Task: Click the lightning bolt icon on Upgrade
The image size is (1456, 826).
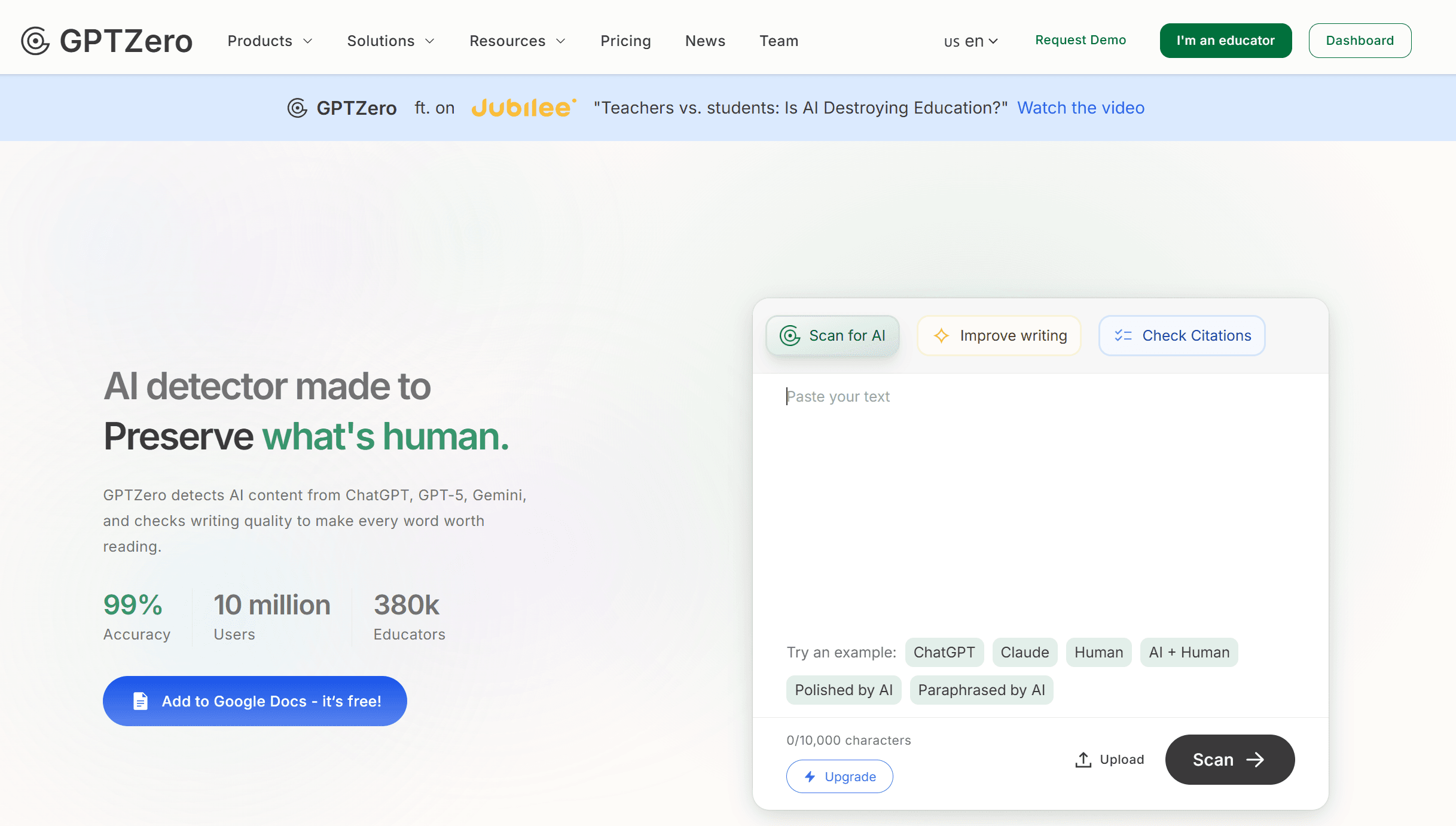Action: 810,776
